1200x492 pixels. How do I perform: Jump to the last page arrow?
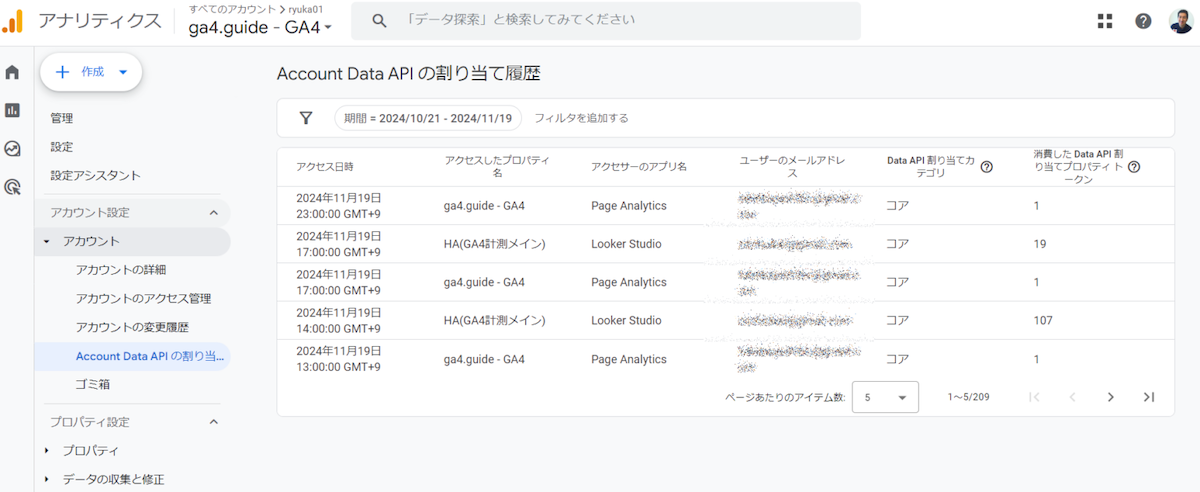click(x=1149, y=397)
